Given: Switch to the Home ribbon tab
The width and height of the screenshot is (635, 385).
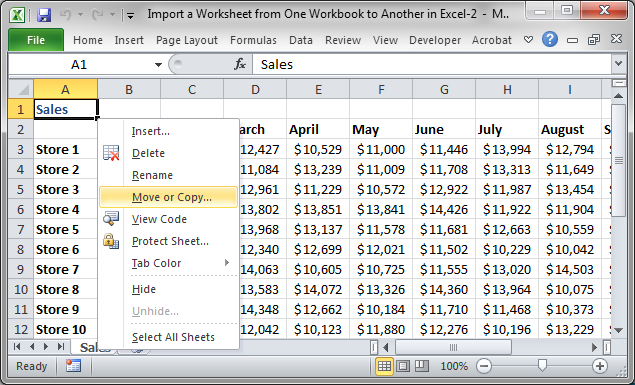Looking at the screenshot, I should (x=87, y=40).
